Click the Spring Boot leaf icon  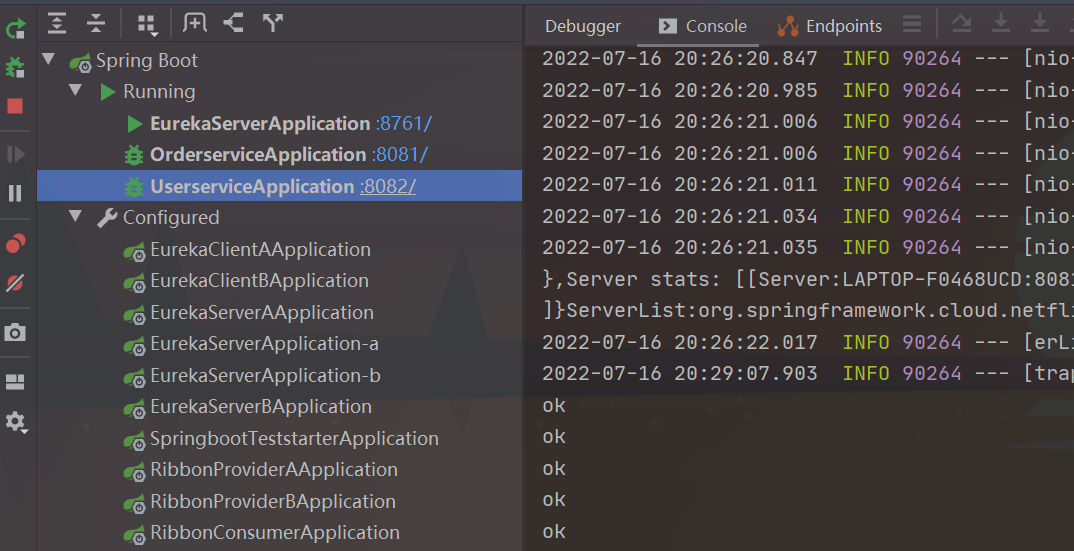point(80,62)
